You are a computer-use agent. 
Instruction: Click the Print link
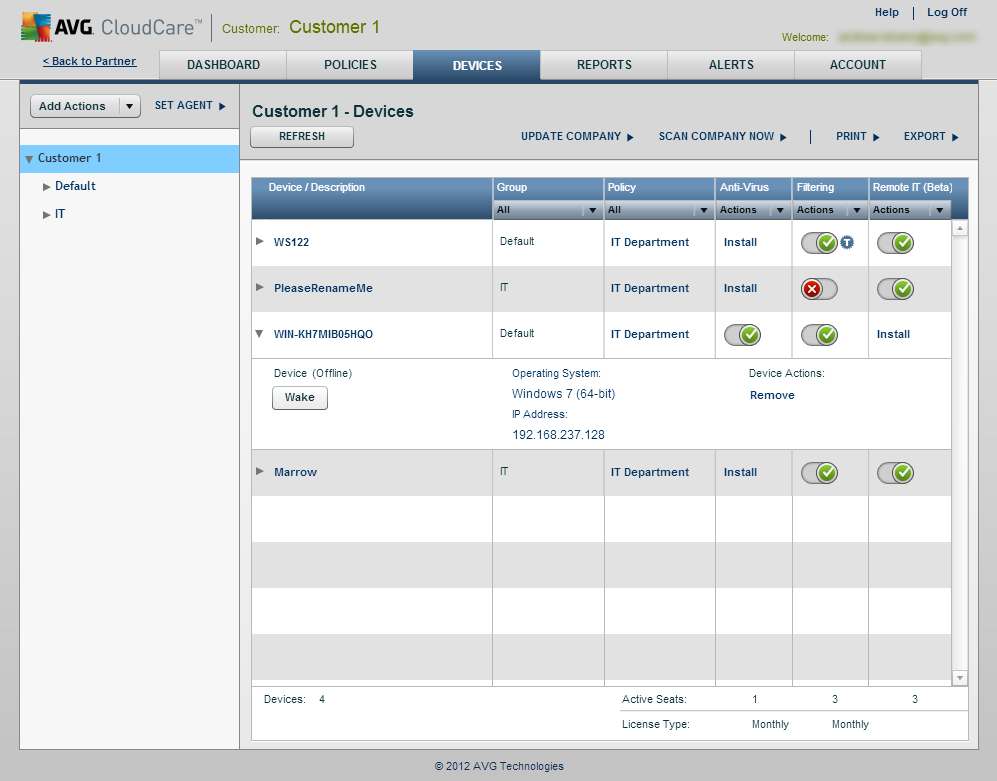point(858,136)
